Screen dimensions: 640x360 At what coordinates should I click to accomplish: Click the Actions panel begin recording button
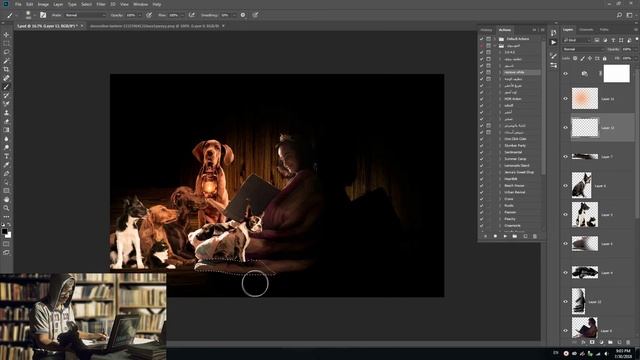click(x=495, y=236)
